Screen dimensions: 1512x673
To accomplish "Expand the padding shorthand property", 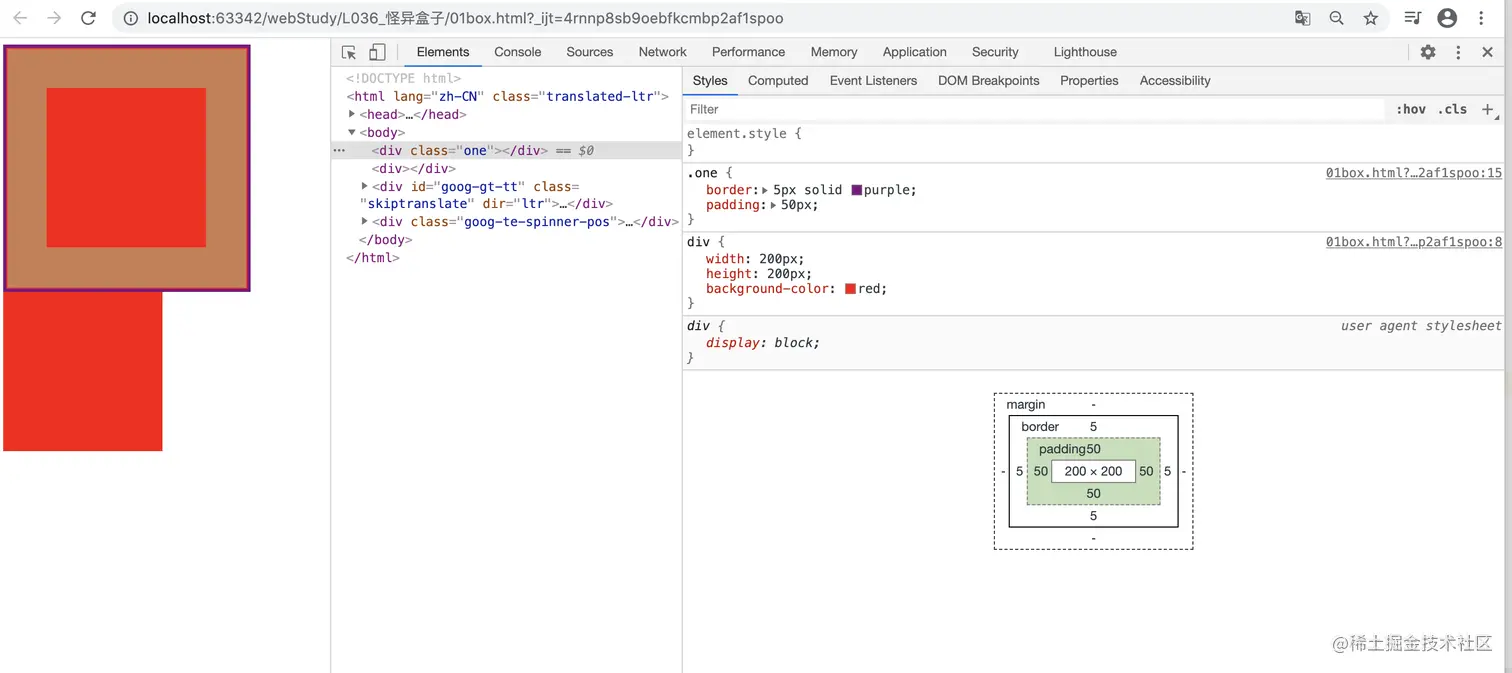I will (773, 205).
